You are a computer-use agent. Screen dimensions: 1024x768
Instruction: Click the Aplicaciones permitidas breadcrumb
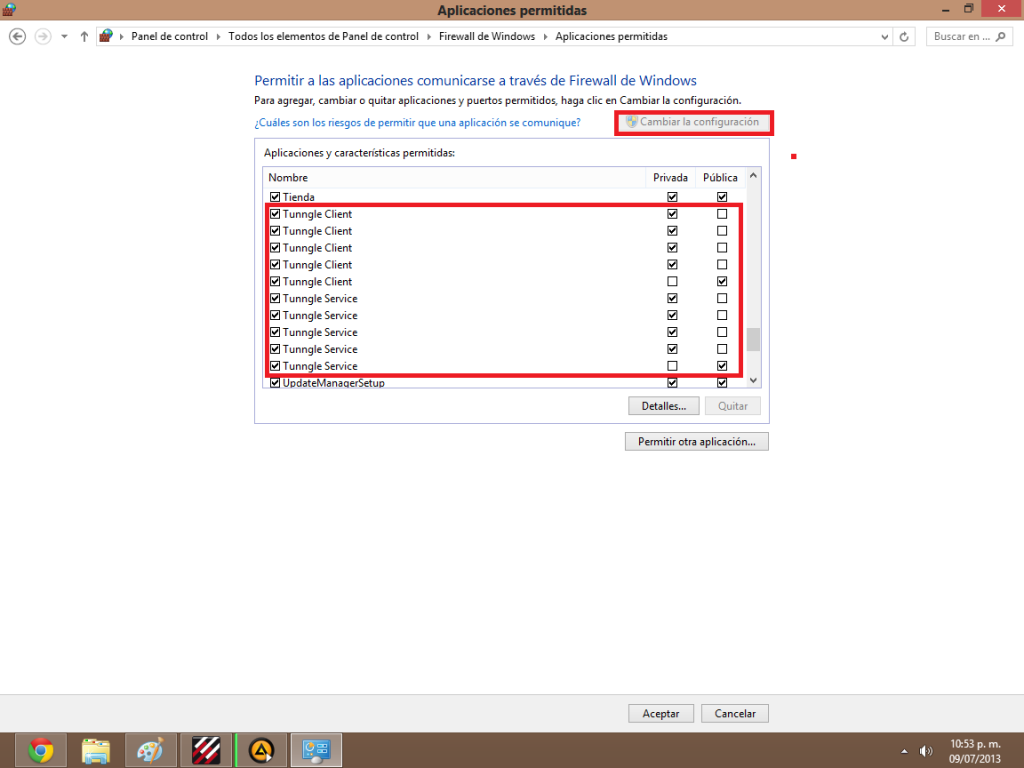(611, 37)
